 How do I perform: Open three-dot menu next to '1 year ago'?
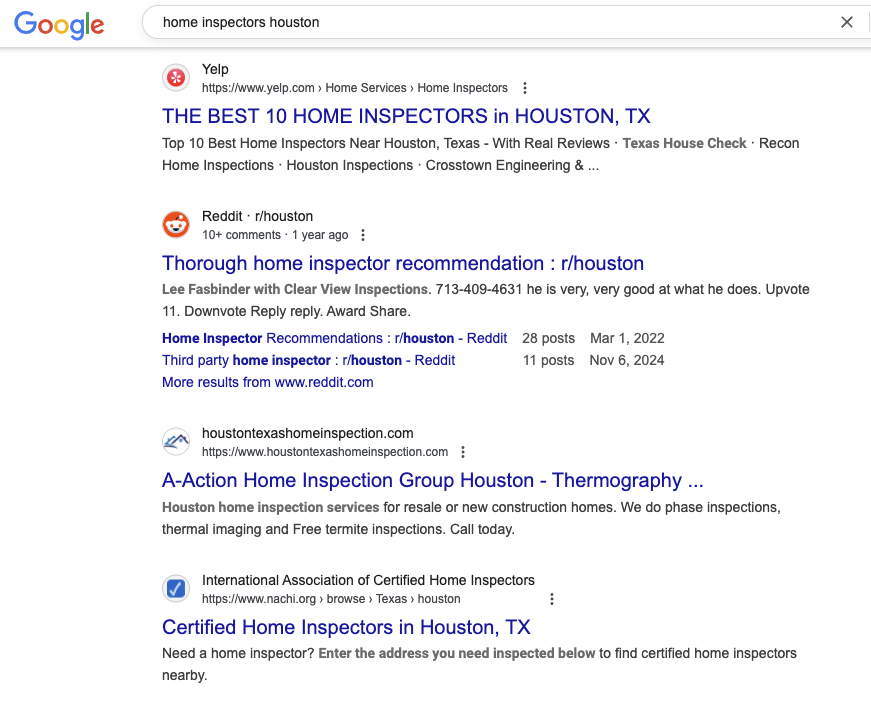tap(363, 235)
